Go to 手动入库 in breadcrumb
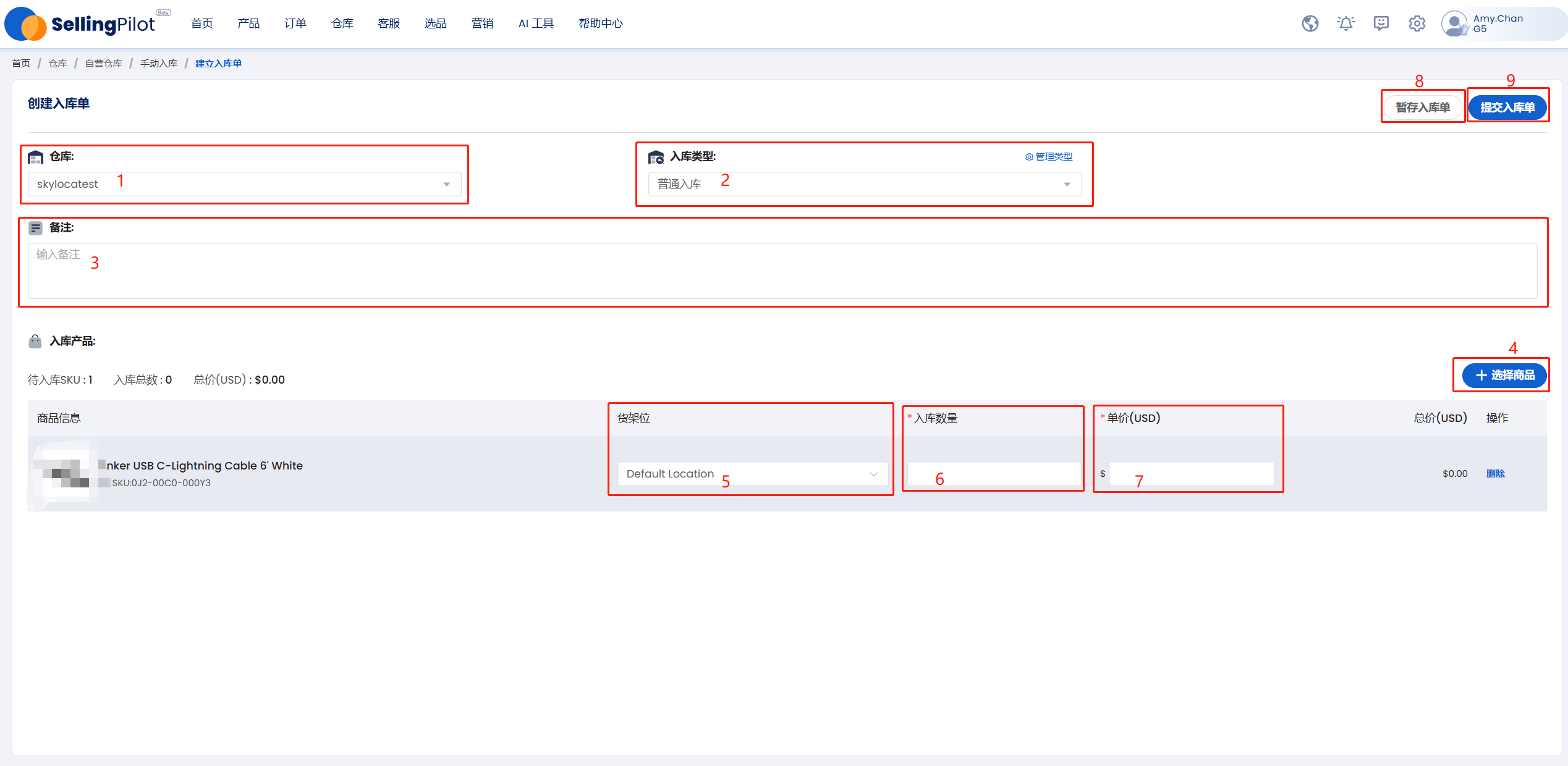The height and width of the screenshot is (766, 1568). 159,64
